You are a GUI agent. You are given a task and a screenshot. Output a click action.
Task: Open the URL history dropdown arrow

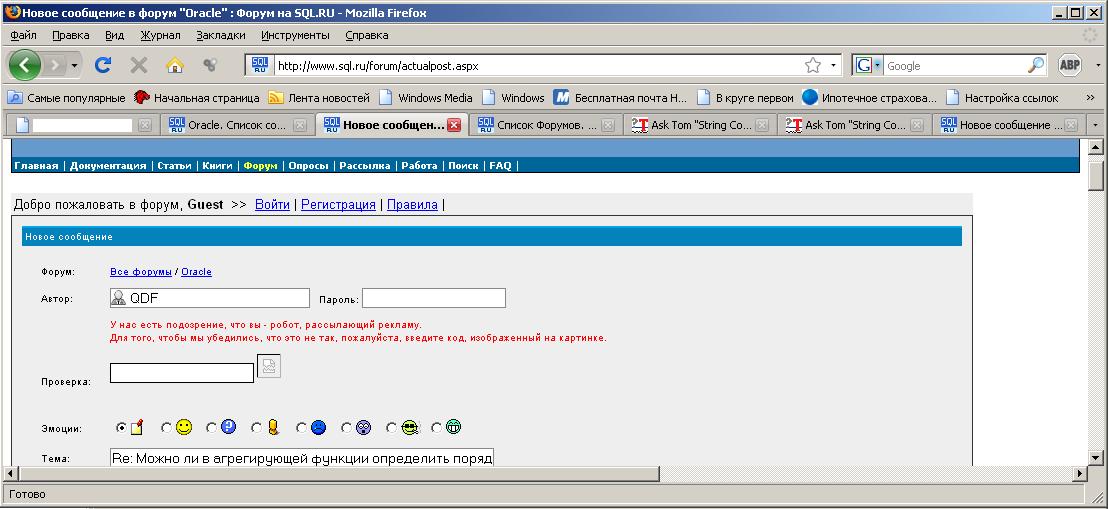pyautogui.click(x=834, y=66)
